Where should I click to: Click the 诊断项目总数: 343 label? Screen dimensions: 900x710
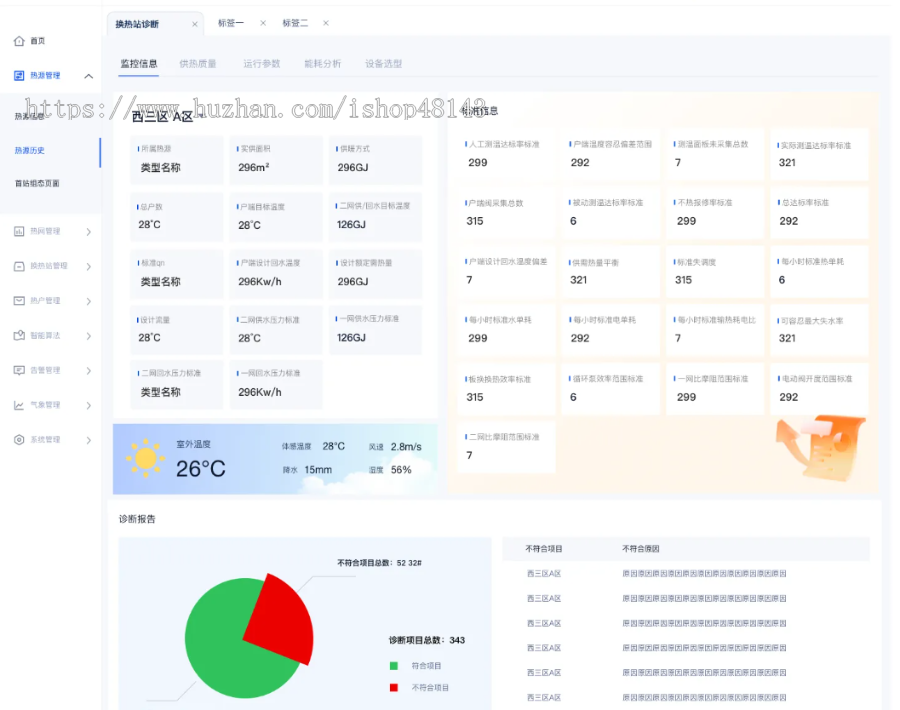tap(427, 640)
